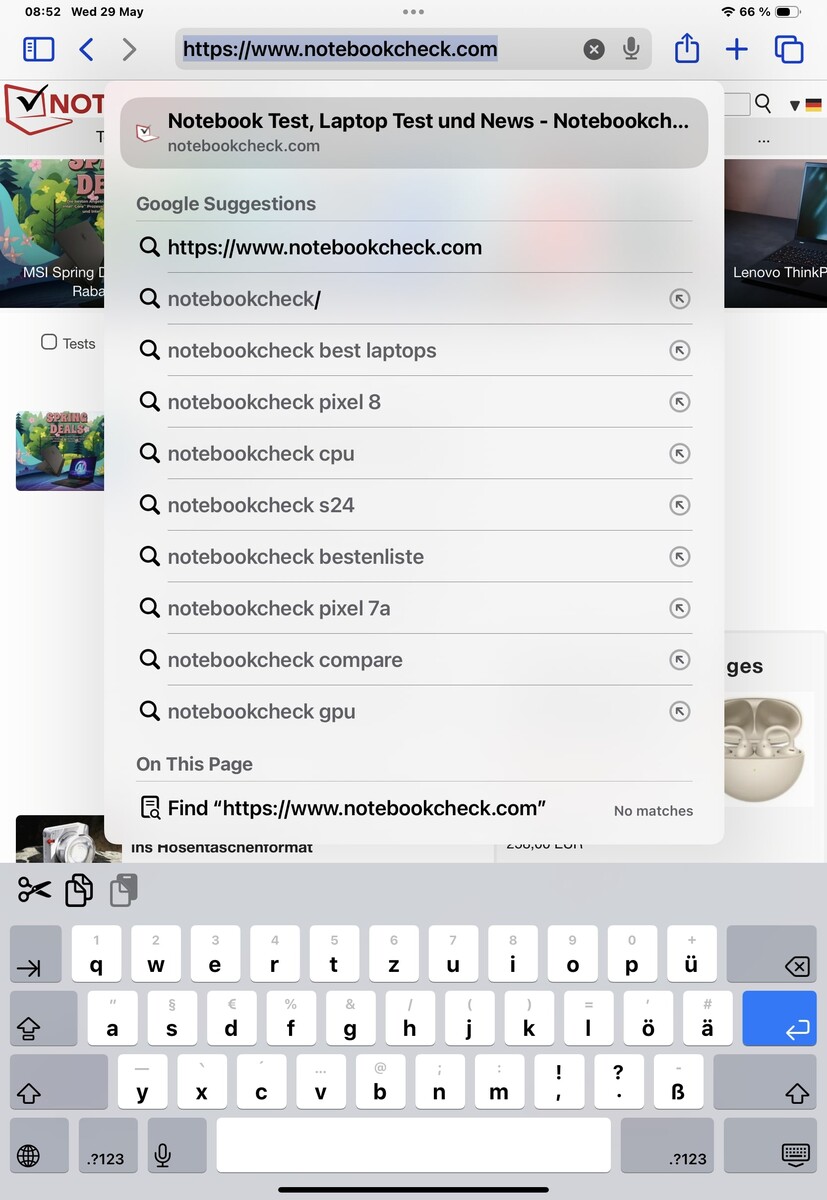Go forward to the next page
The image size is (827, 1200).
[129, 49]
